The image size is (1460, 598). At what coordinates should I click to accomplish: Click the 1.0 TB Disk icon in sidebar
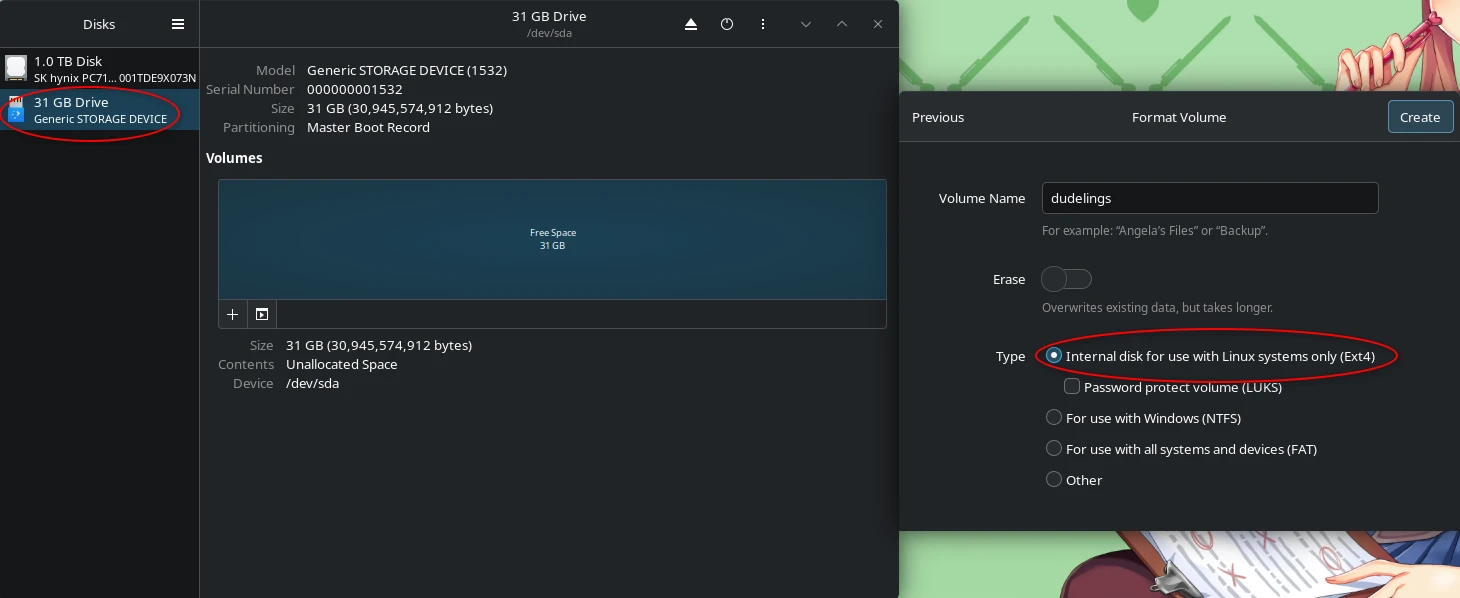tap(16, 68)
